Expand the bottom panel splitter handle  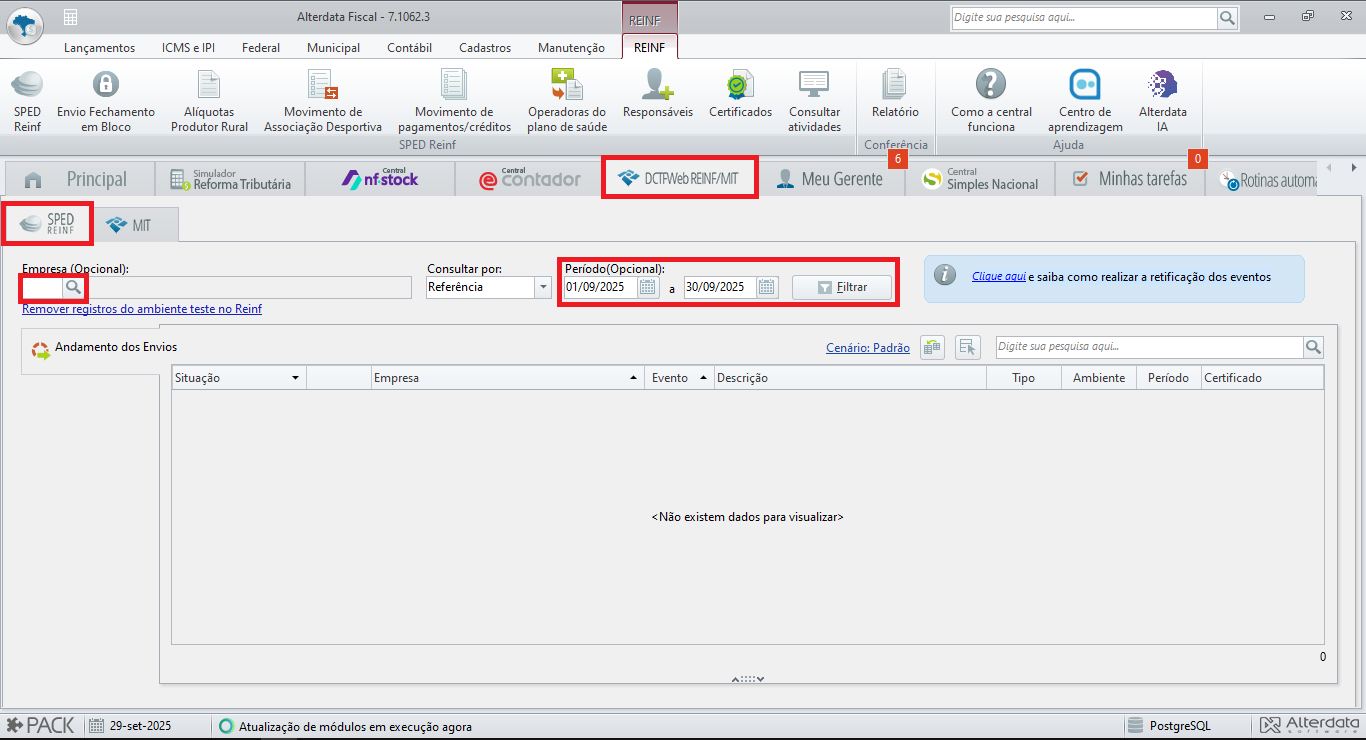click(x=748, y=679)
